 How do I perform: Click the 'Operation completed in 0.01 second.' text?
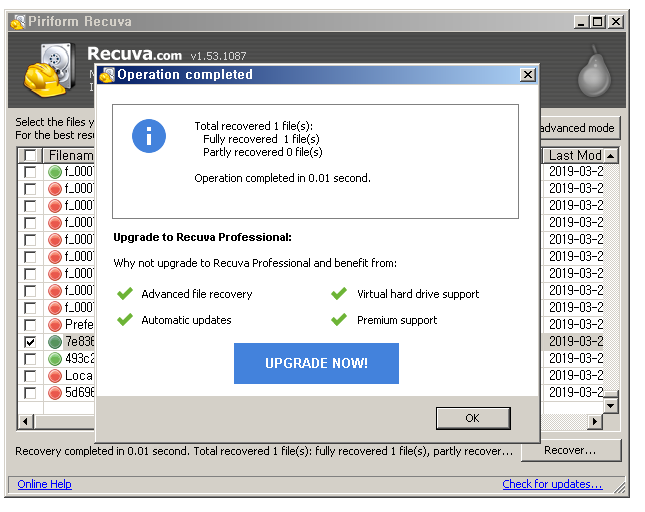tap(283, 178)
